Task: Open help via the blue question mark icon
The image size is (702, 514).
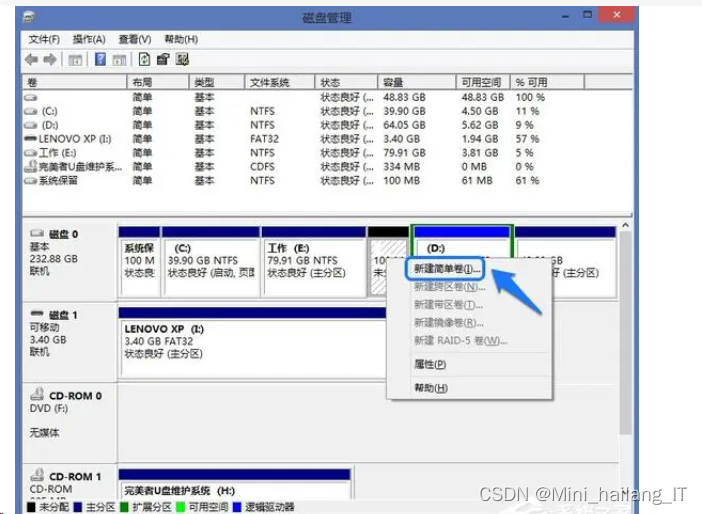Action: pyautogui.click(x=101, y=59)
